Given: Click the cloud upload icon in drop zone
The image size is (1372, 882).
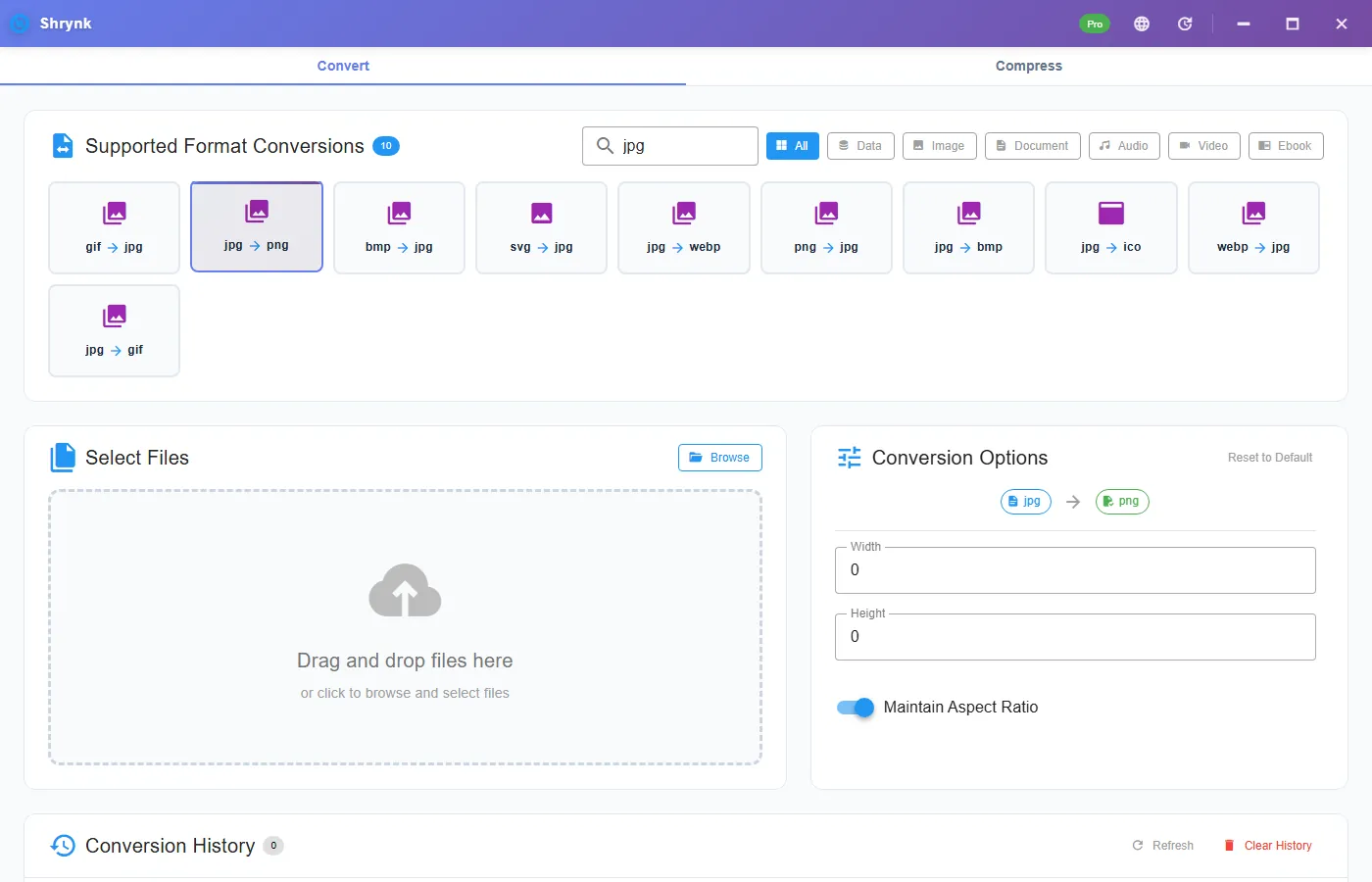Looking at the screenshot, I should coord(405,590).
